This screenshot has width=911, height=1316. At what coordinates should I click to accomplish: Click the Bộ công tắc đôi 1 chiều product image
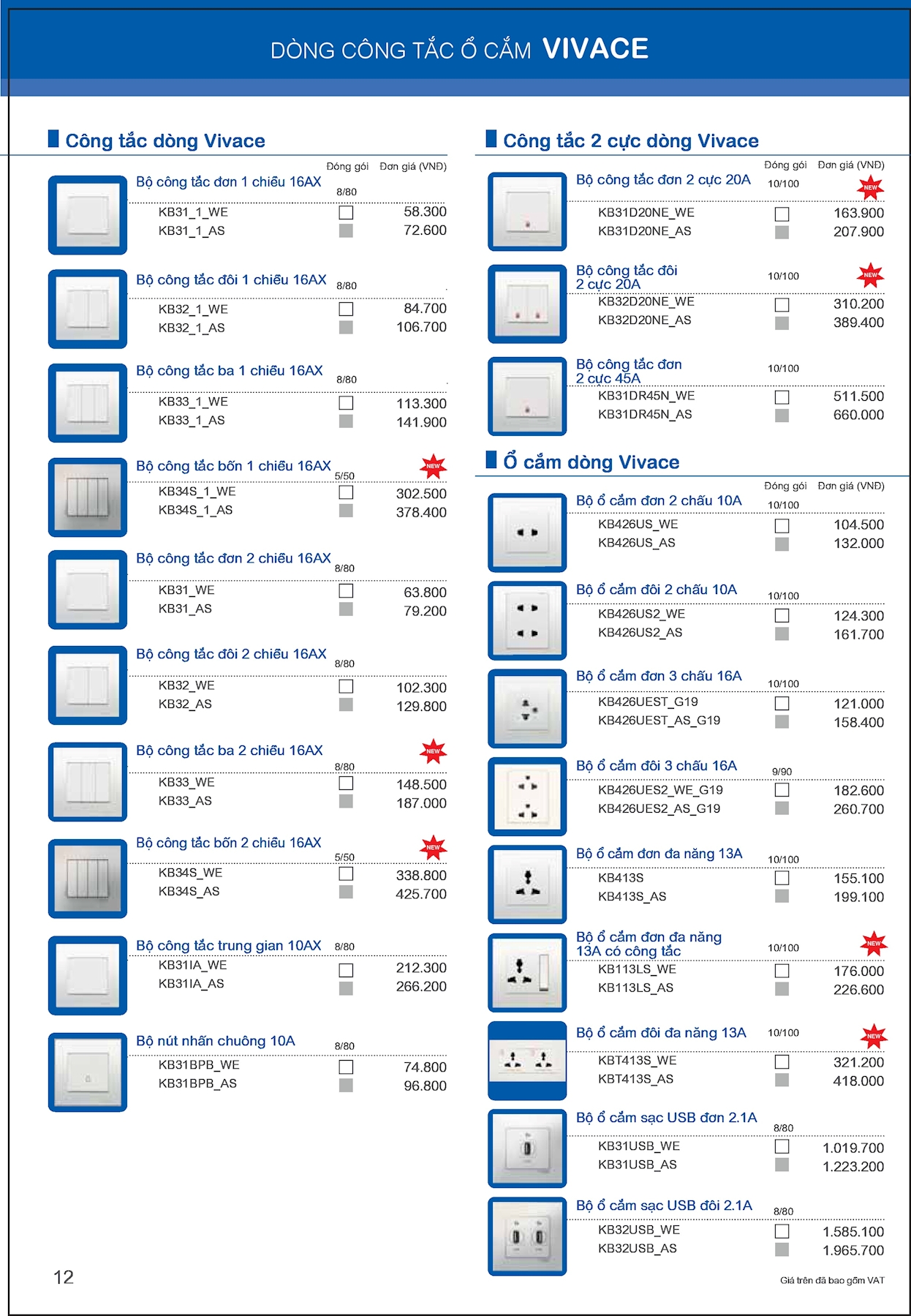click(88, 309)
